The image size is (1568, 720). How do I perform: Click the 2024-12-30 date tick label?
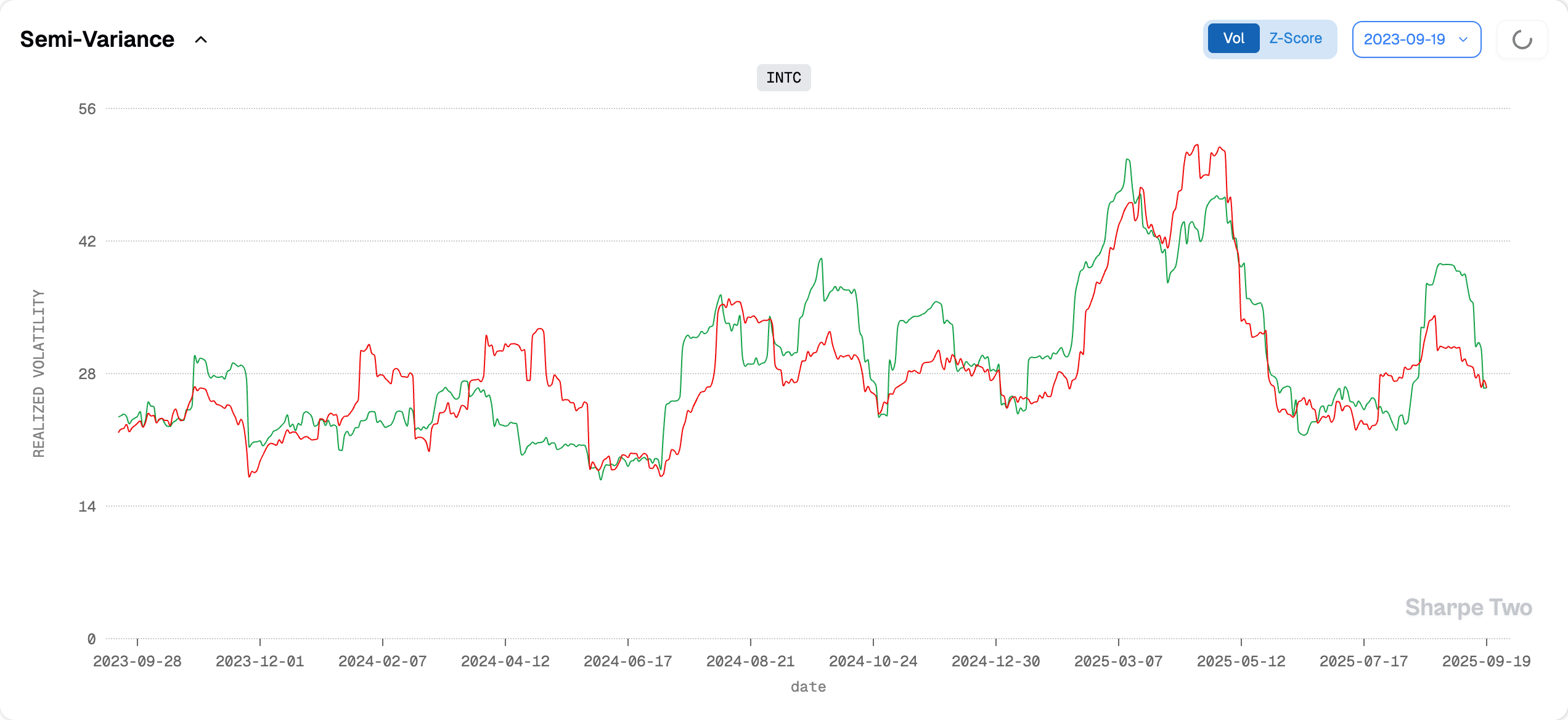tap(995, 661)
